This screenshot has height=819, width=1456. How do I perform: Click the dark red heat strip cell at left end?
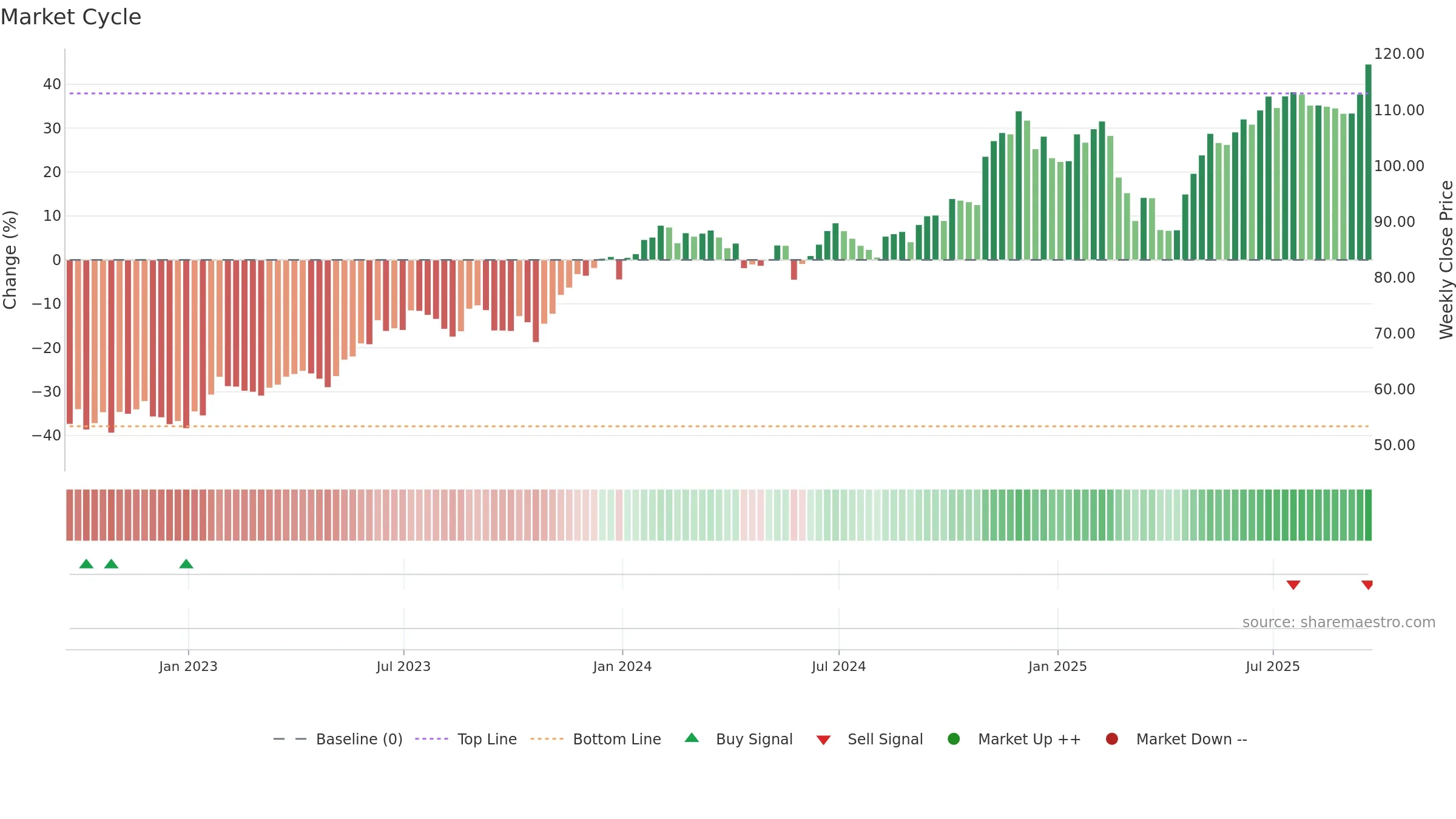coord(70,515)
